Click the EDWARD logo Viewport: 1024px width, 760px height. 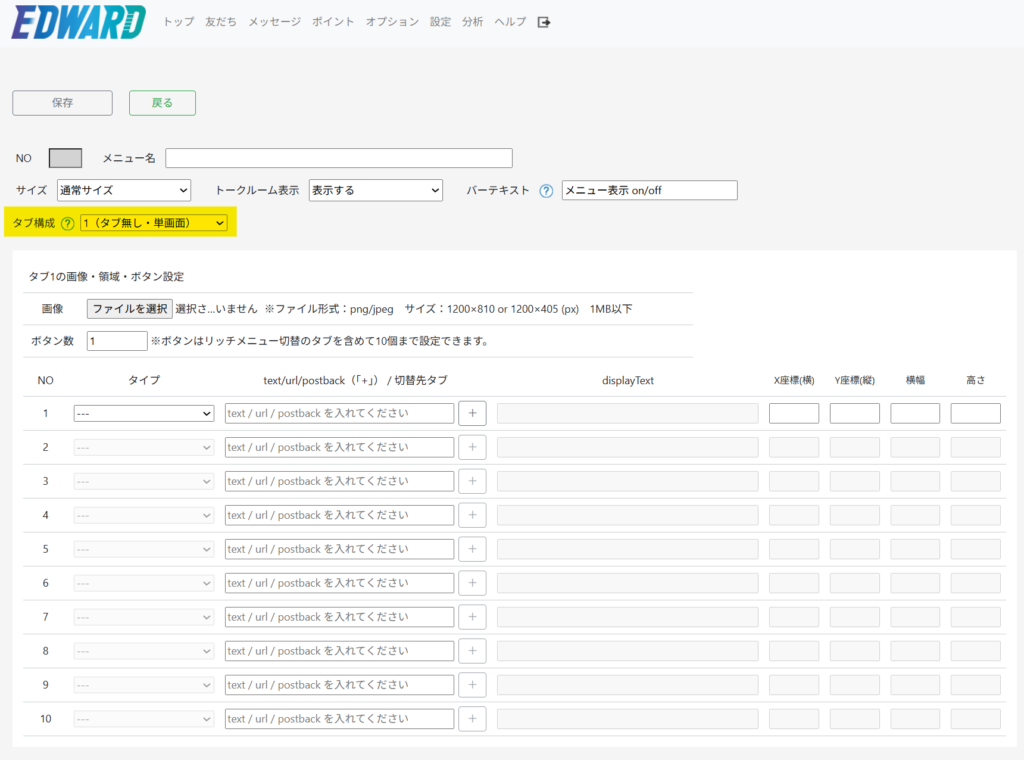[78, 22]
